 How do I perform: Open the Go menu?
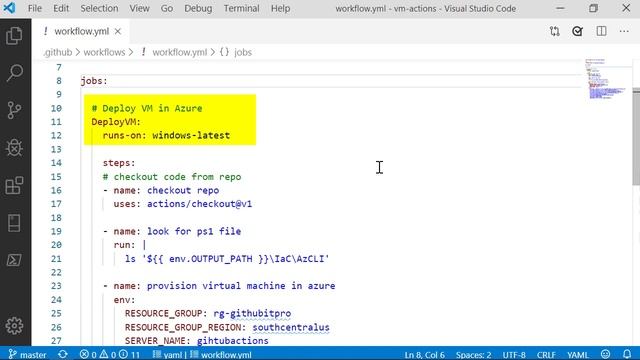(x=167, y=8)
